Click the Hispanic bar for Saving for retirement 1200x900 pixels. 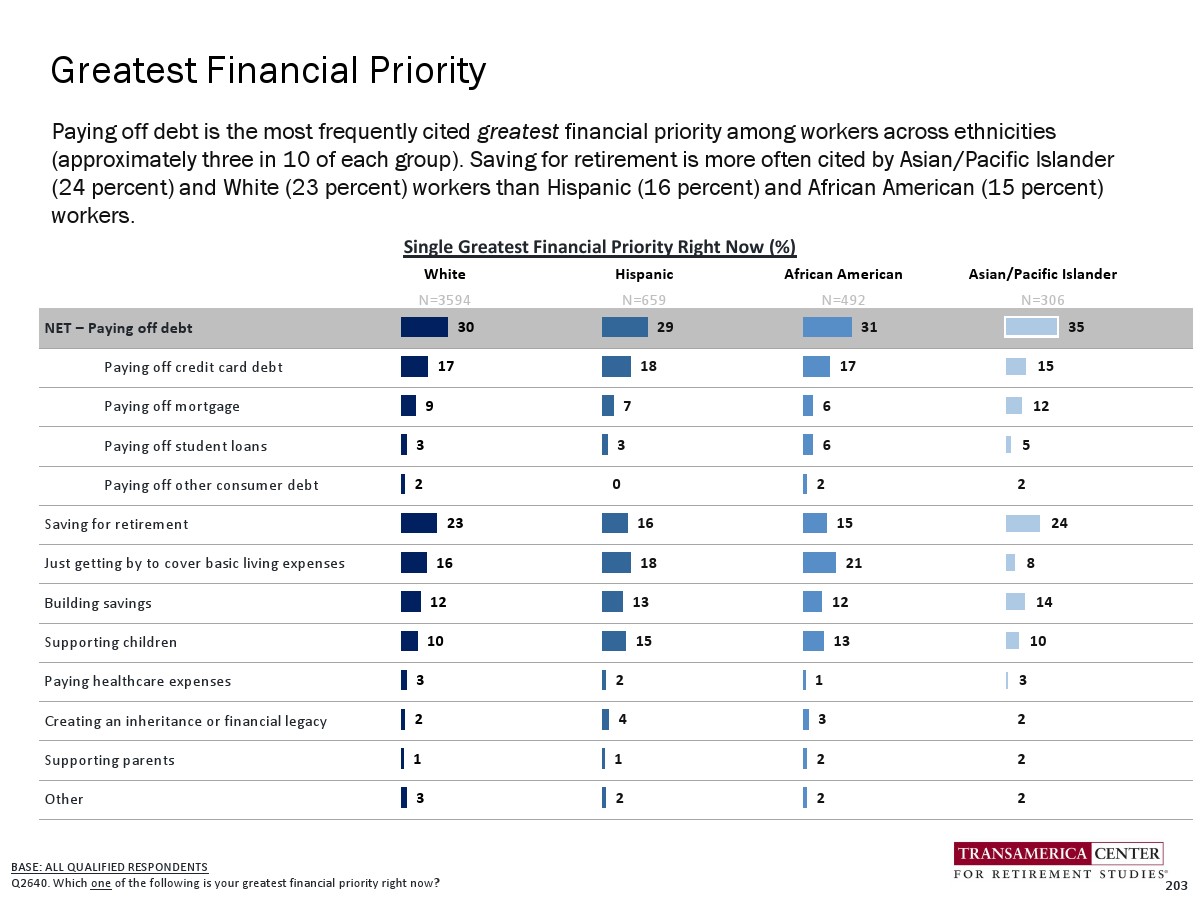coord(615,523)
